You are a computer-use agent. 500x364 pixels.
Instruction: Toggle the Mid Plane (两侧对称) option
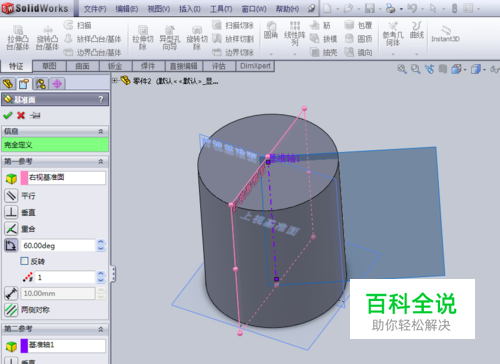[x=11, y=310]
